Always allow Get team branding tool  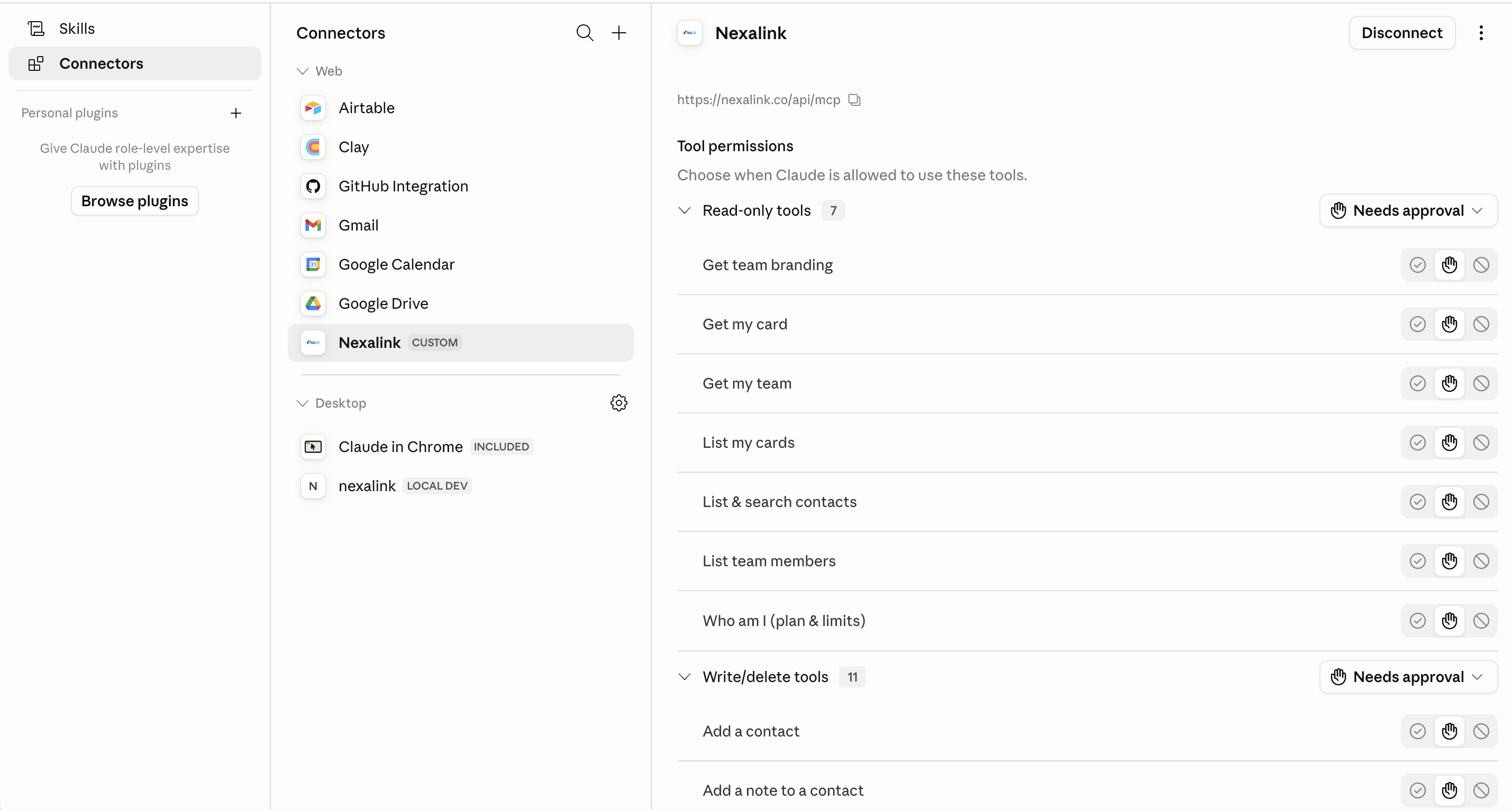coord(1417,265)
